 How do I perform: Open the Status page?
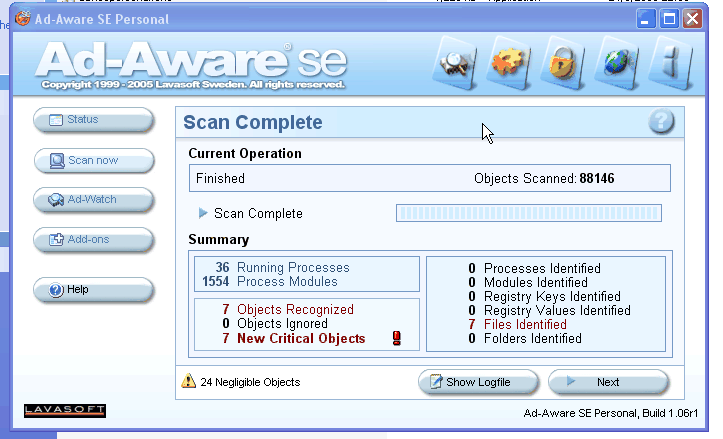click(x=94, y=120)
